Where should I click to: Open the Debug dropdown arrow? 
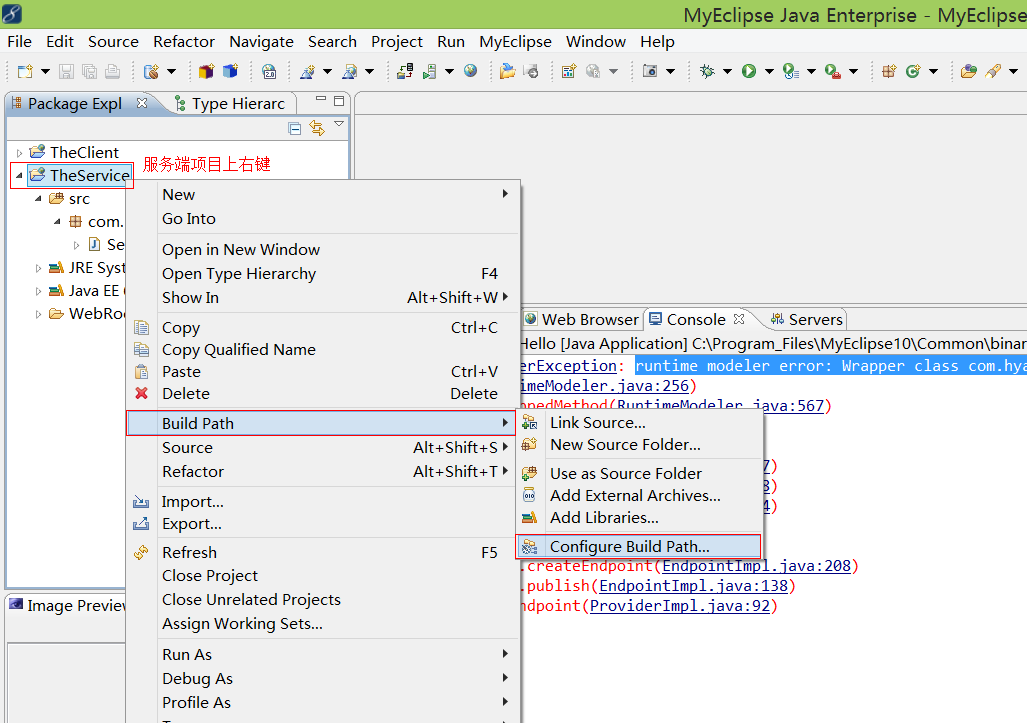click(x=727, y=71)
